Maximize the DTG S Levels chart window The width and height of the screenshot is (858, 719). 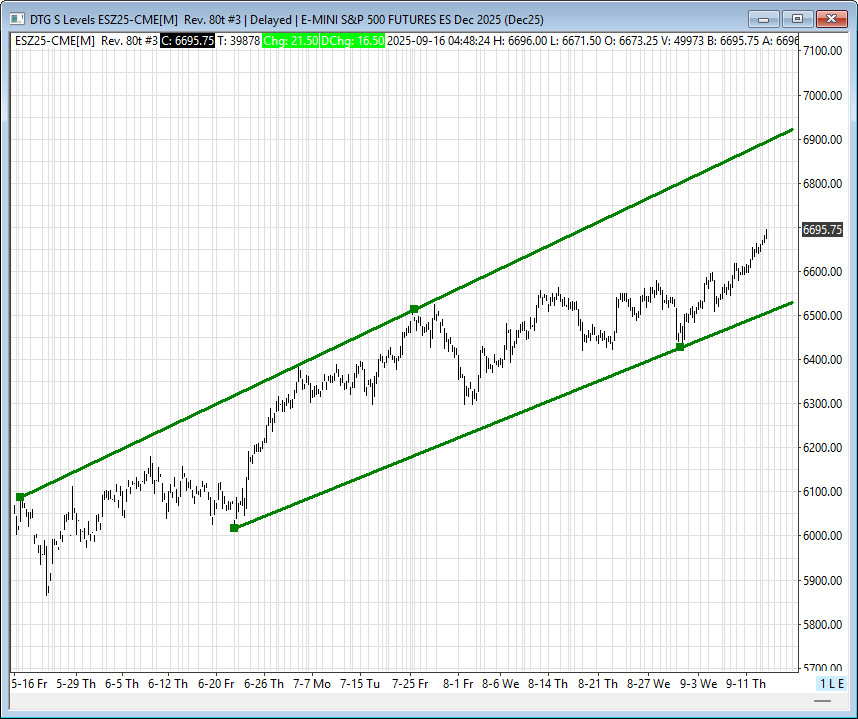pos(797,19)
